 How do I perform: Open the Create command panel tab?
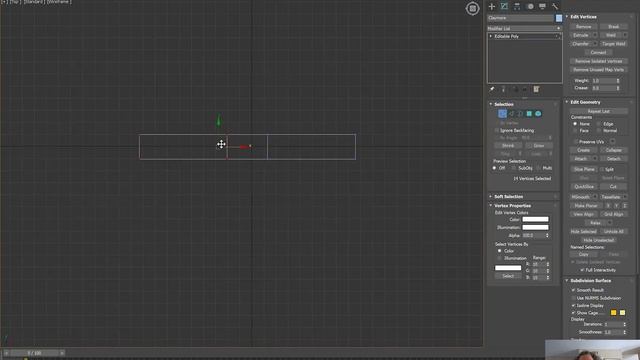pos(492,7)
